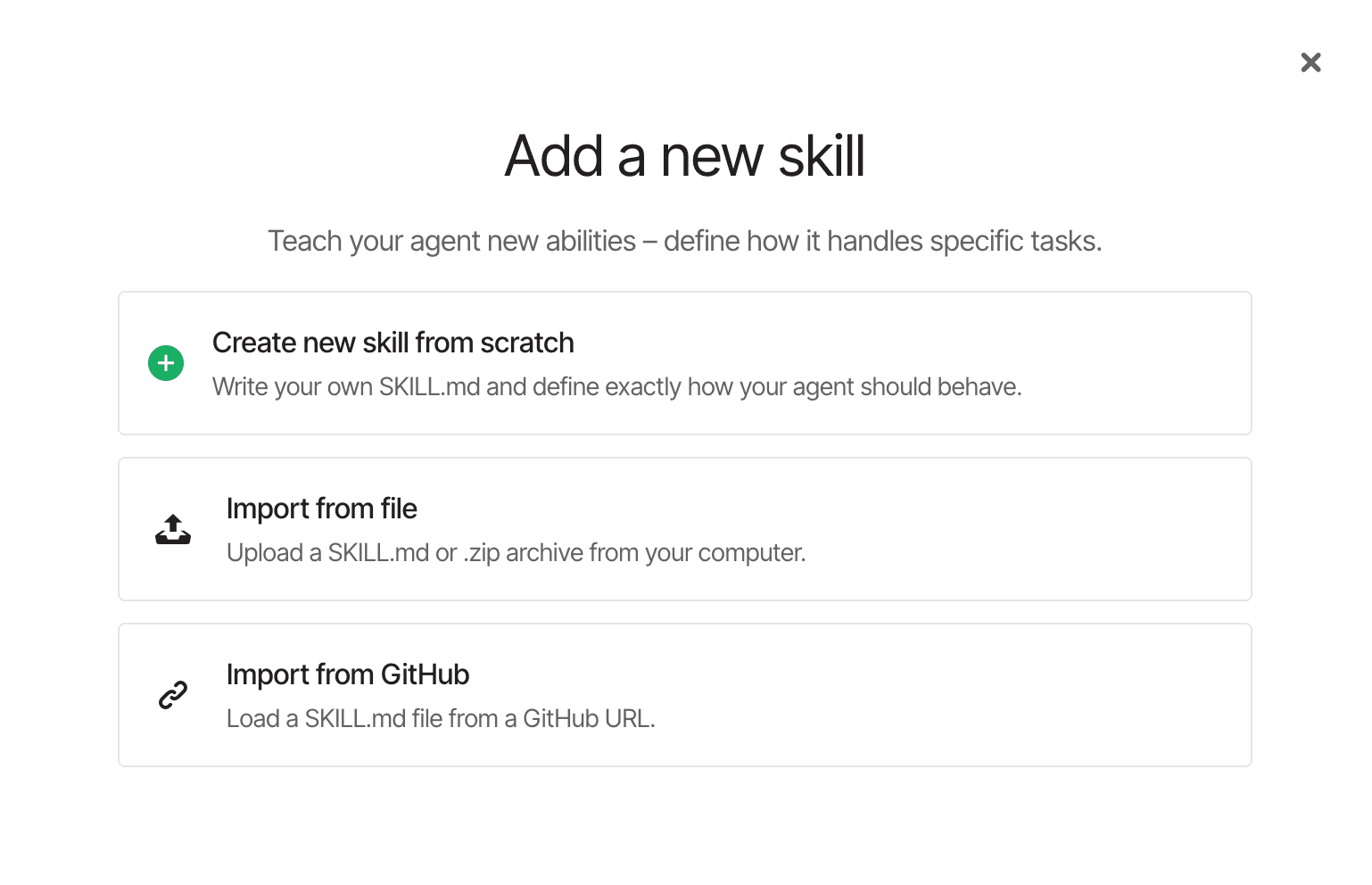This screenshot has height=885, width=1372.
Task: Click the Import from GitHub title text
Action: [348, 674]
